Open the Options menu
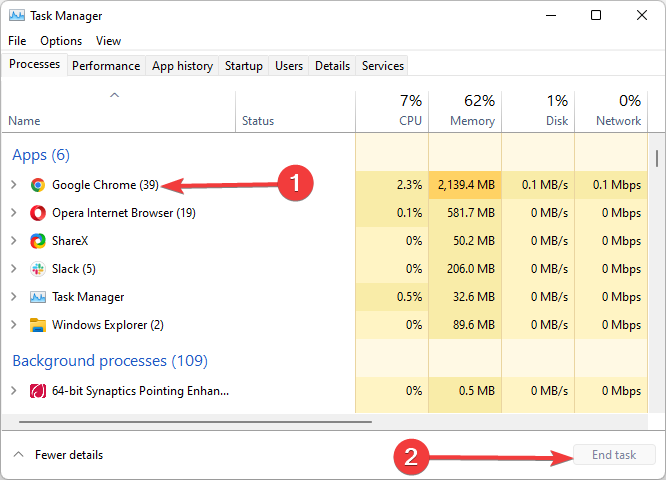The image size is (666, 480). click(61, 41)
